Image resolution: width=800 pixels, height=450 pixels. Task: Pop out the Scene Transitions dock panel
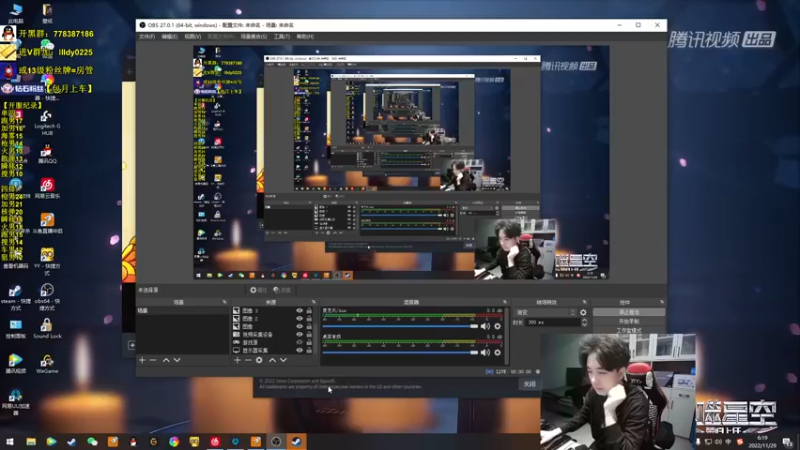(x=585, y=302)
